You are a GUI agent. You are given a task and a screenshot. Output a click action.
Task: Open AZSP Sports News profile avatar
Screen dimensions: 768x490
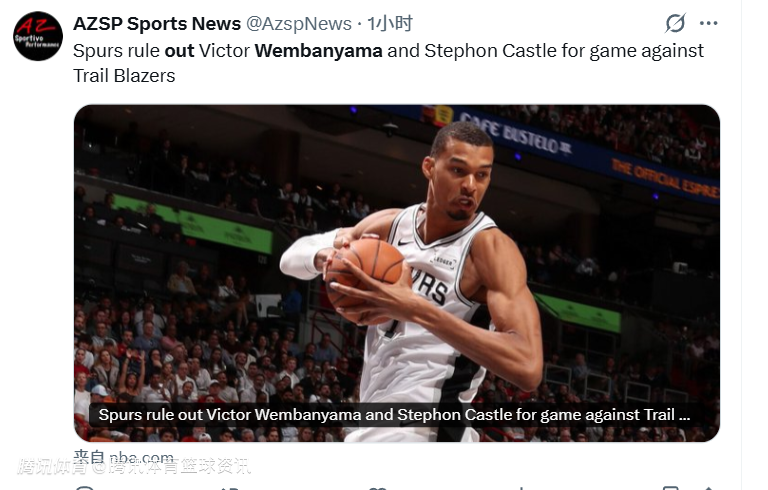click(38, 36)
